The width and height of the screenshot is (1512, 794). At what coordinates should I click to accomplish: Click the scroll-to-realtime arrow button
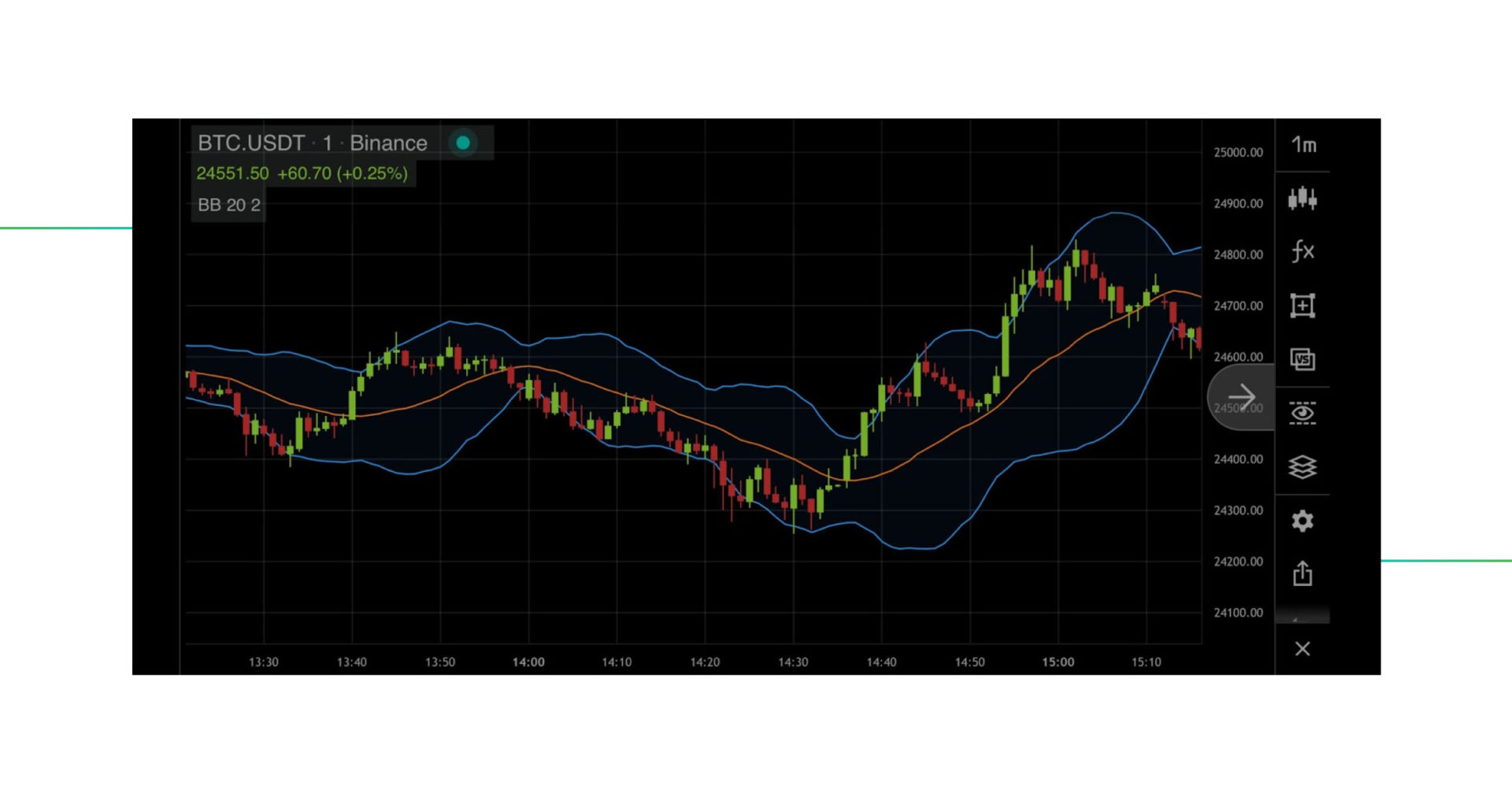click(x=1243, y=395)
